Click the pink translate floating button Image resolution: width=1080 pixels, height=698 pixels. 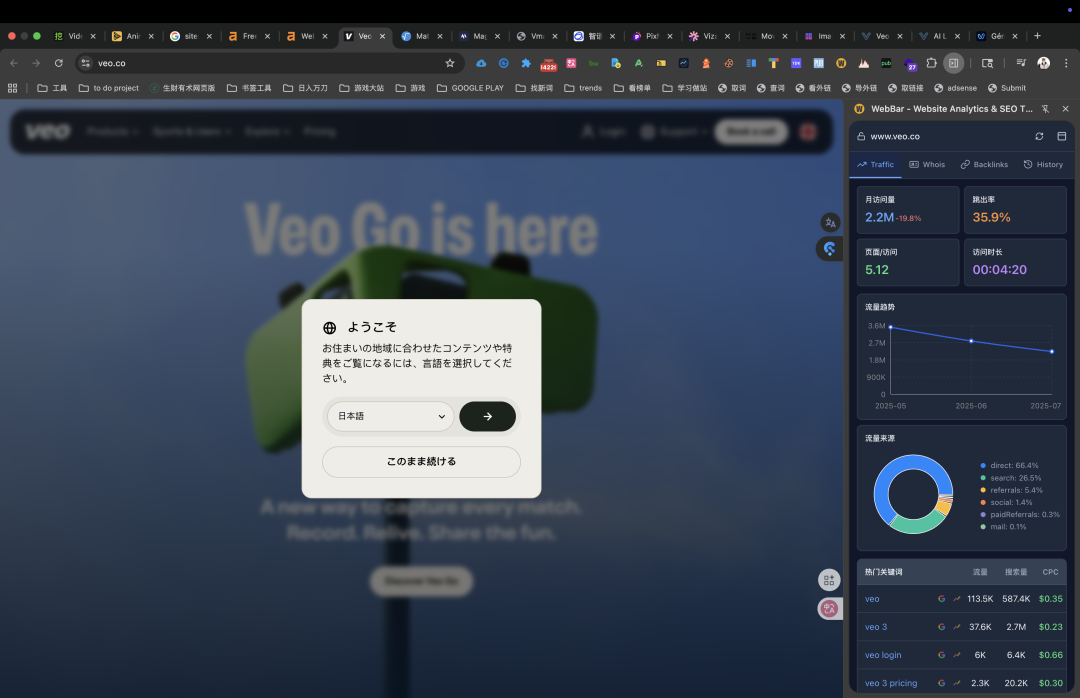pyautogui.click(x=829, y=608)
